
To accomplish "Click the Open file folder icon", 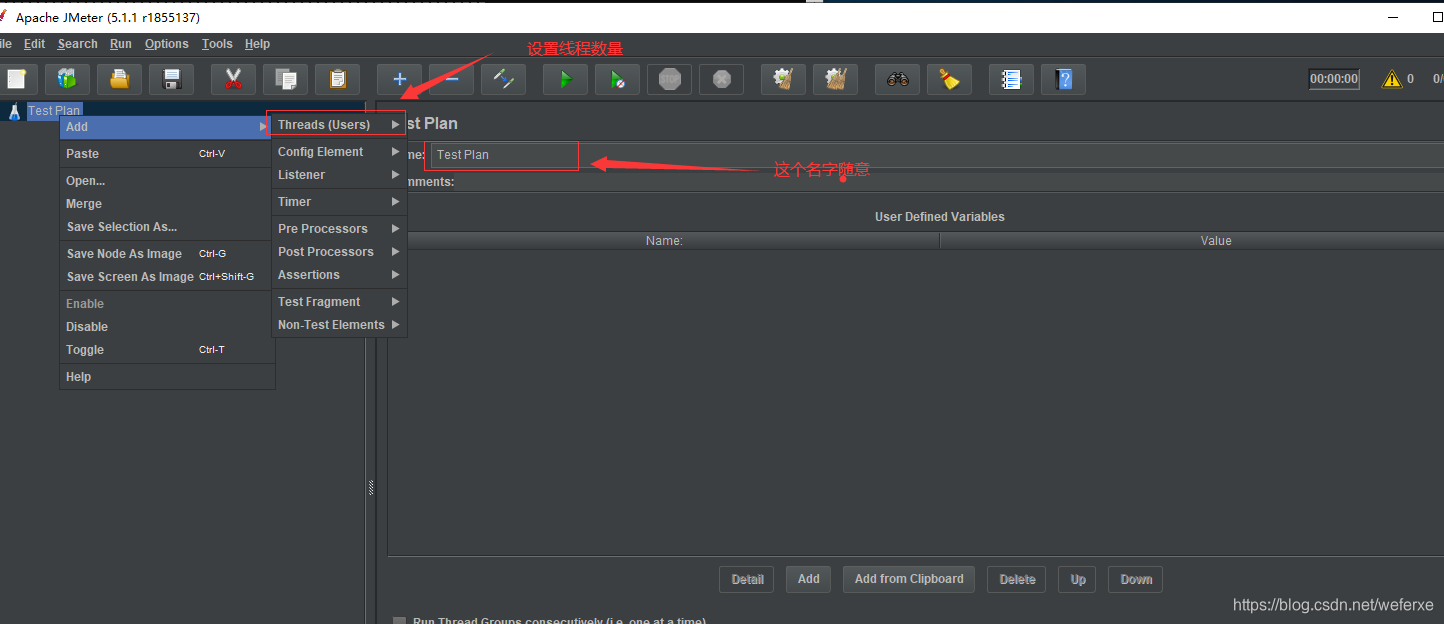I will tap(119, 79).
